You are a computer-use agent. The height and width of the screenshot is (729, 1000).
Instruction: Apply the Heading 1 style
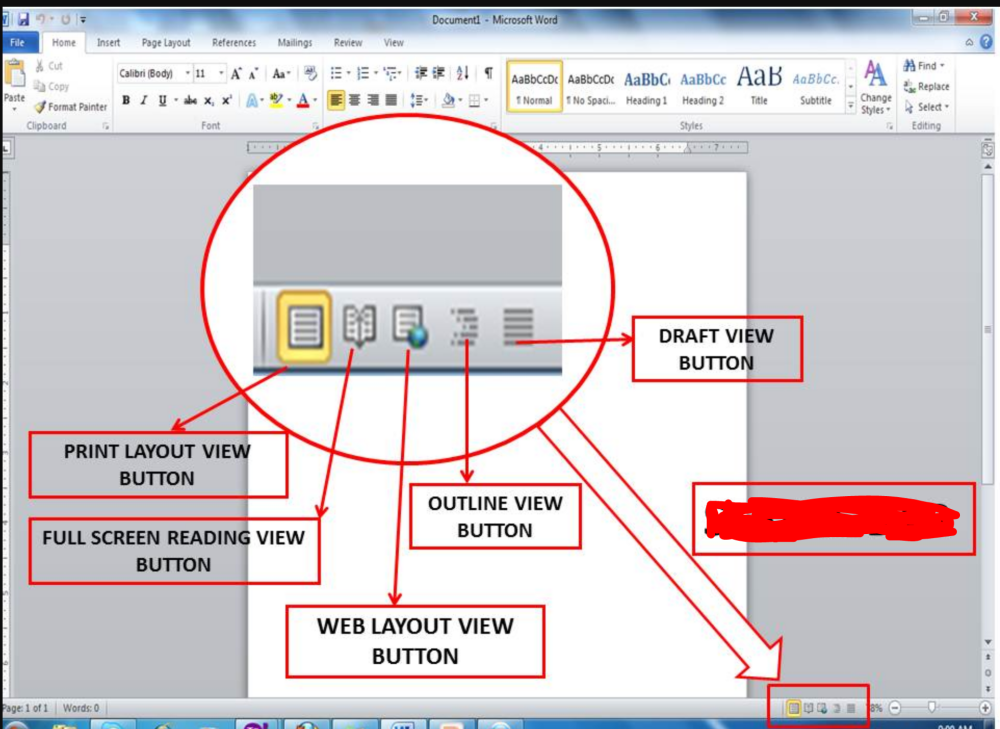pos(646,88)
